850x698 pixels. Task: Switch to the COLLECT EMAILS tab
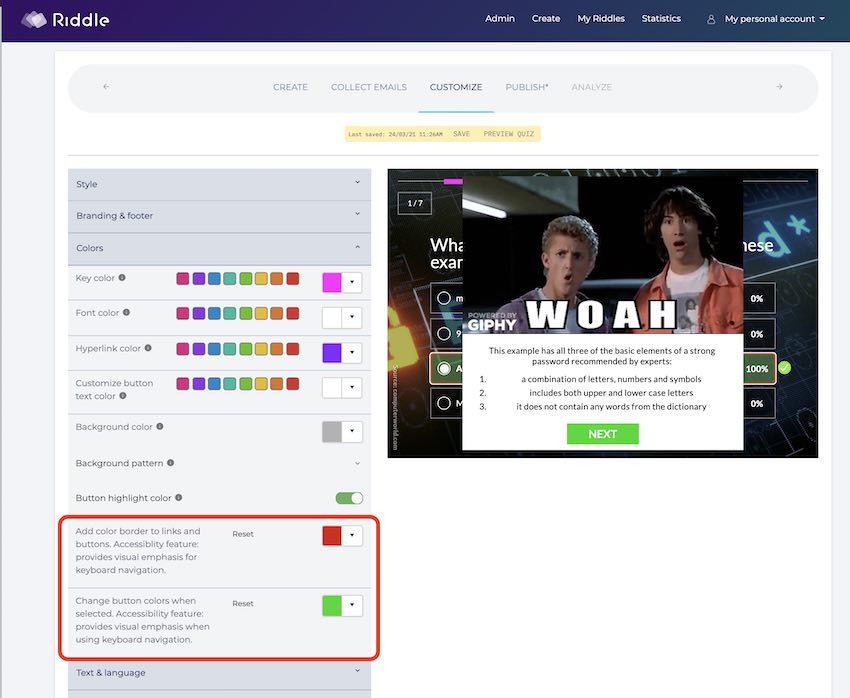coord(369,87)
